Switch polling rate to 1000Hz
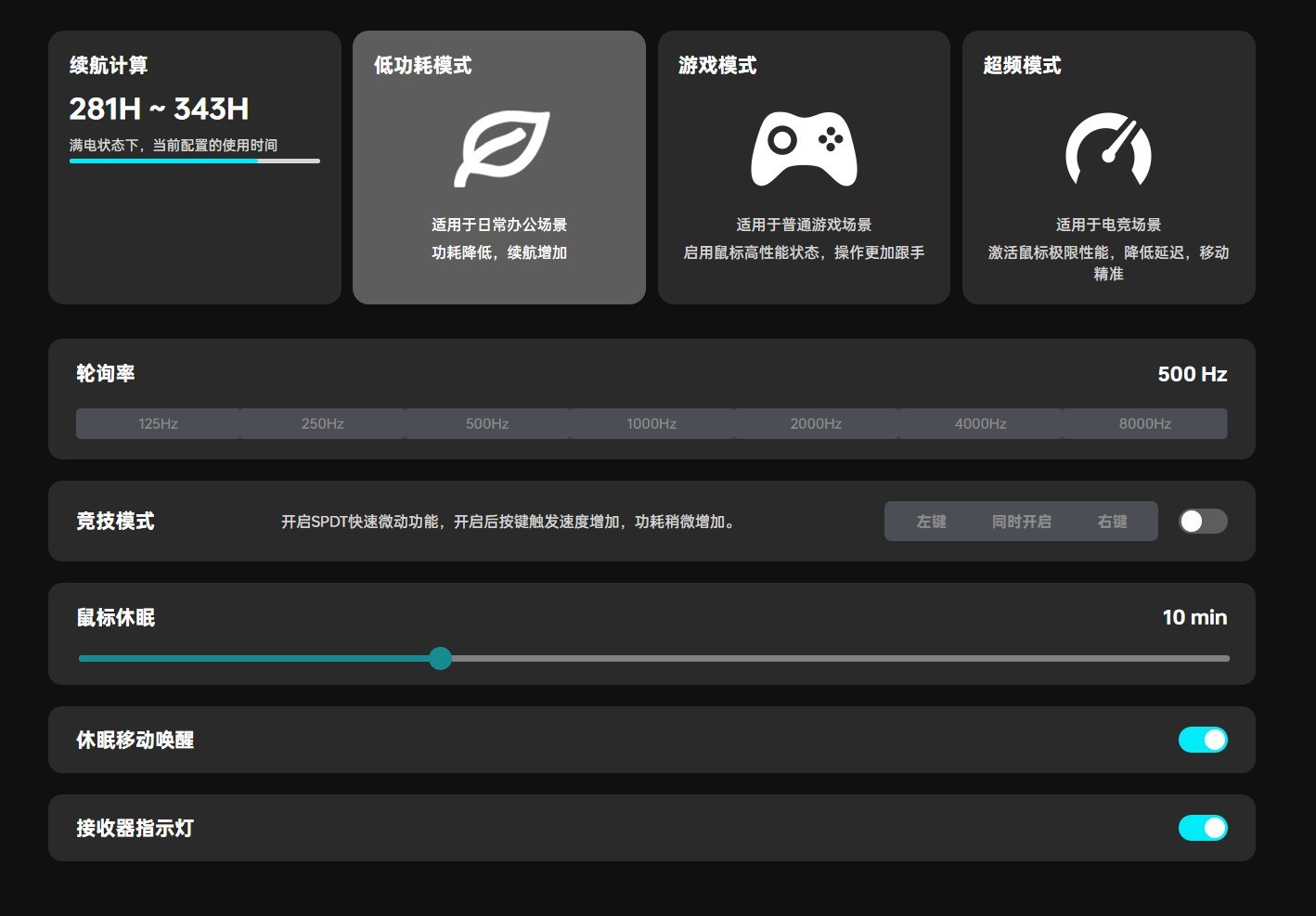 tap(652, 423)
